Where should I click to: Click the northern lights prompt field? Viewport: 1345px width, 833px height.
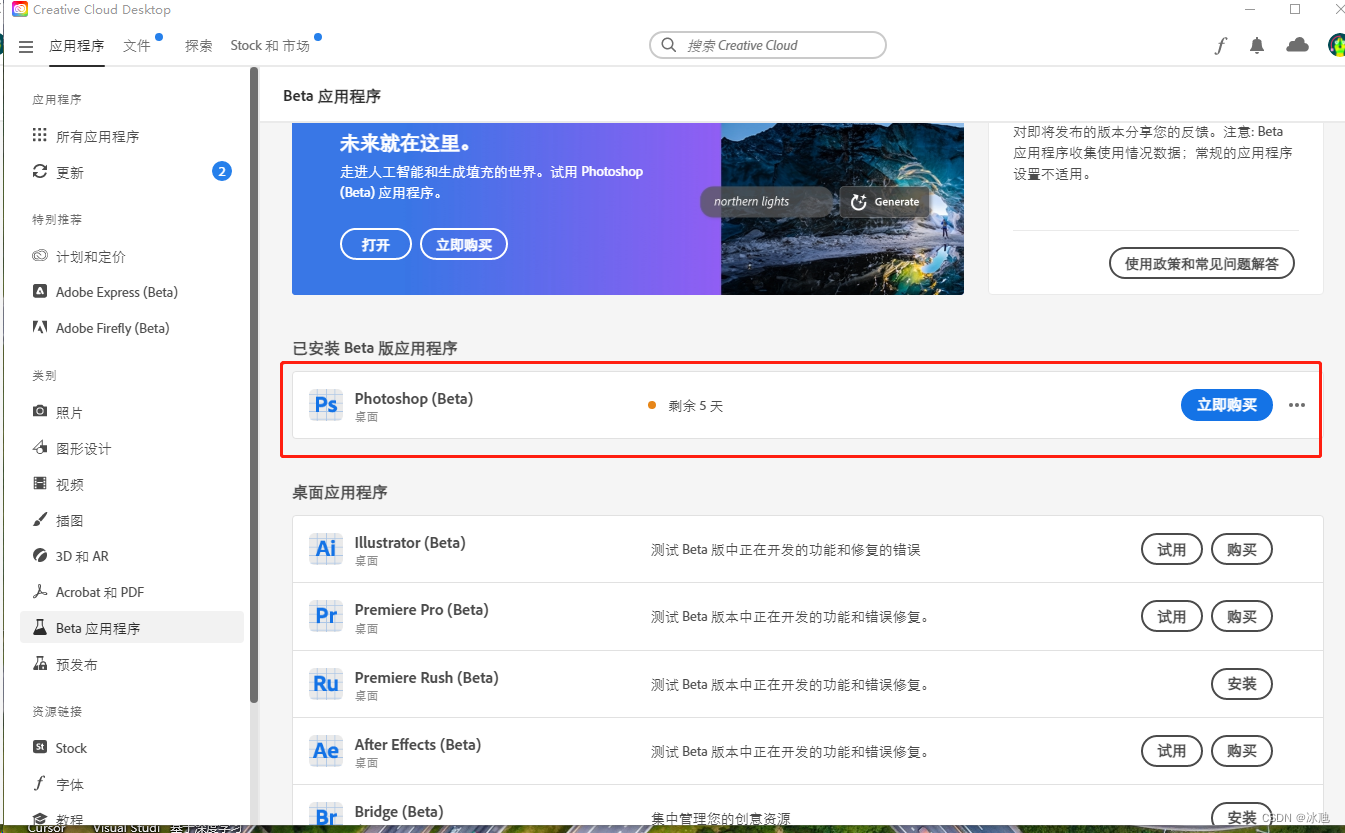766,202
